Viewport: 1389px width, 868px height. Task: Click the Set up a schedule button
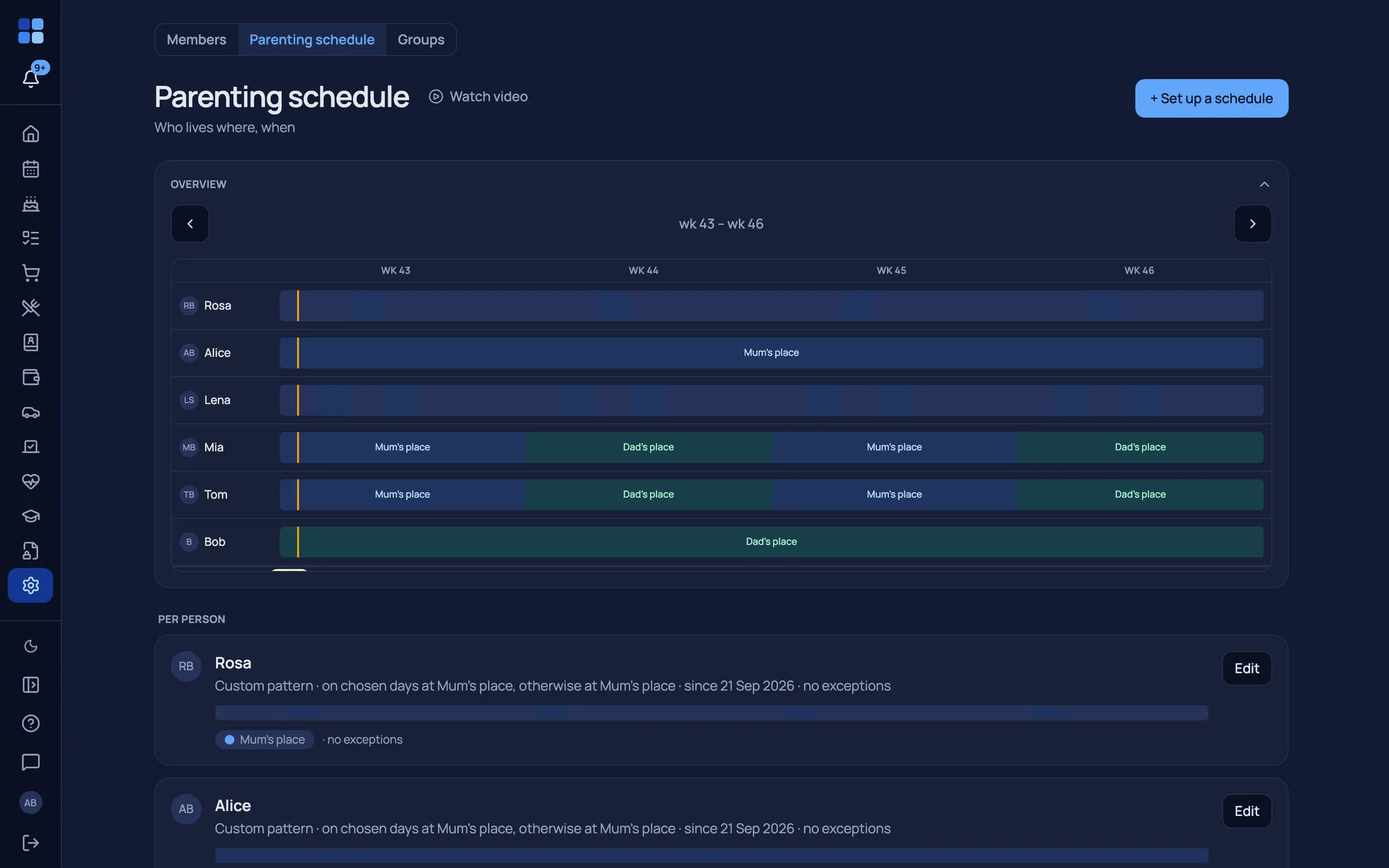click(x=1211, y=98)
